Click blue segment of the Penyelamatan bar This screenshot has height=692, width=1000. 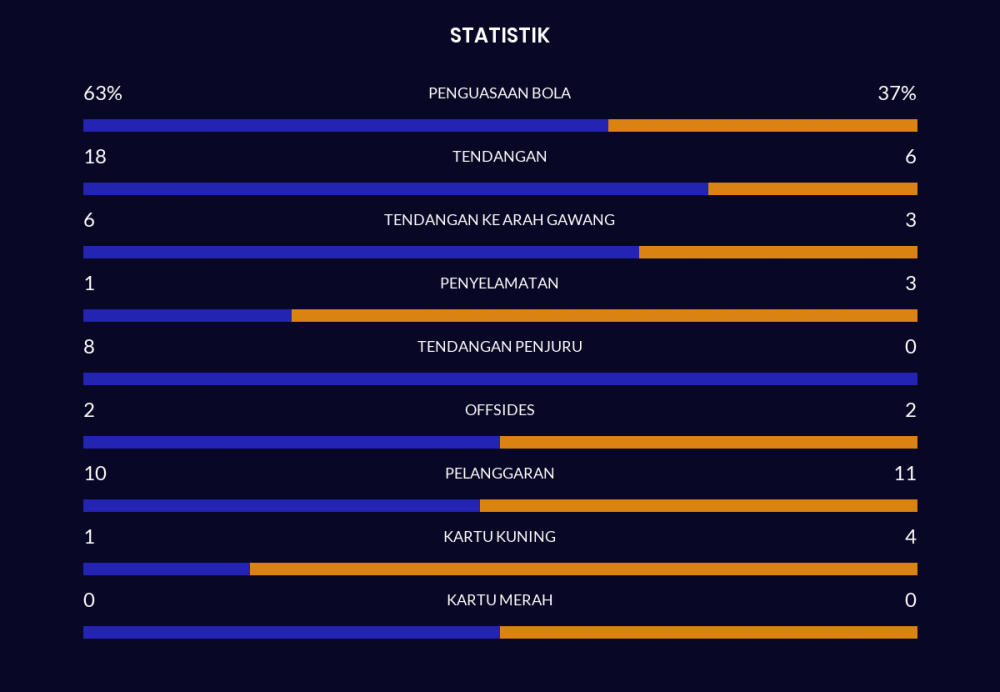pos(187,316)
